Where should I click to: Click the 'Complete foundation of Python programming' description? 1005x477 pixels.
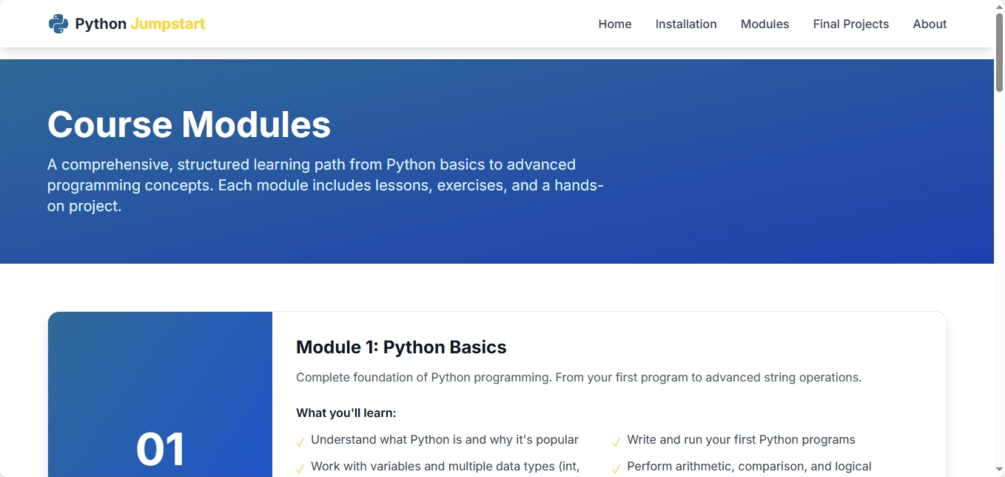[578, 377]
